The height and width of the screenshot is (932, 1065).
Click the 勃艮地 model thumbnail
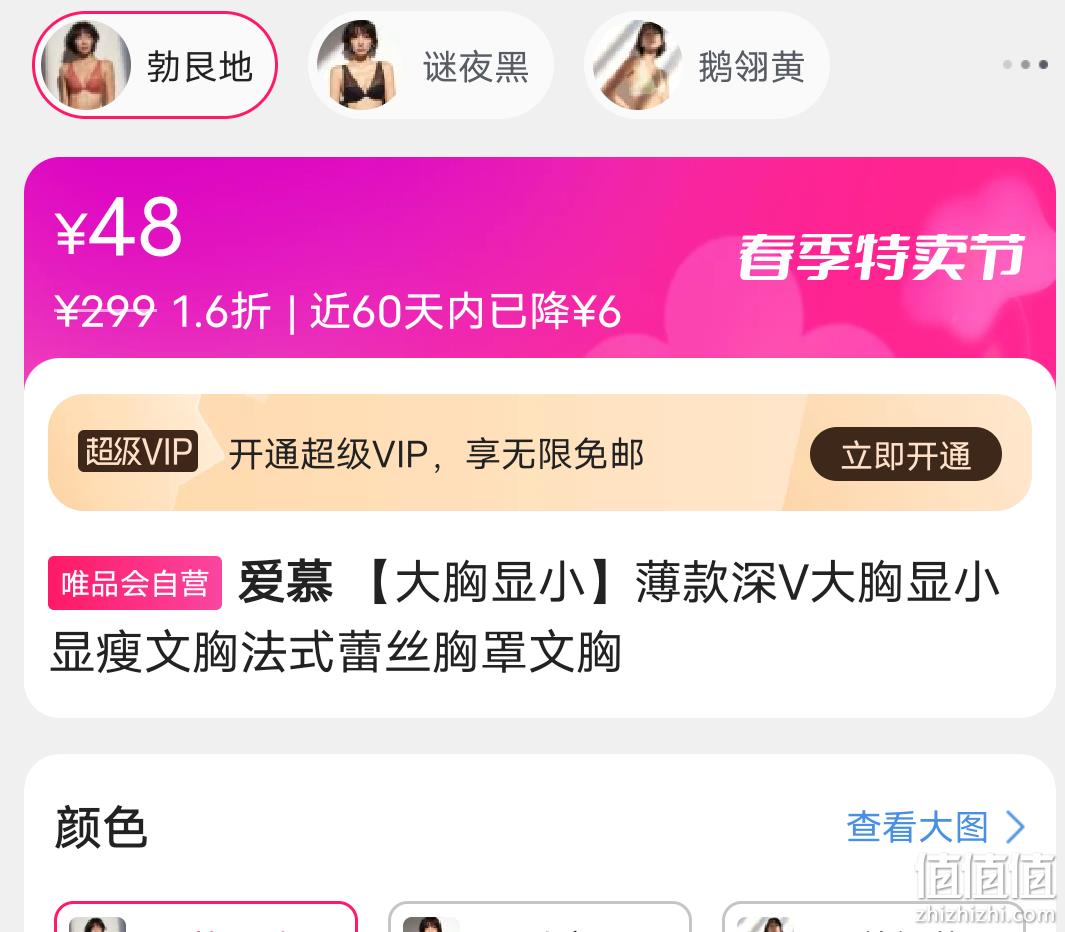pyautogui.click(x=85, y=65)
